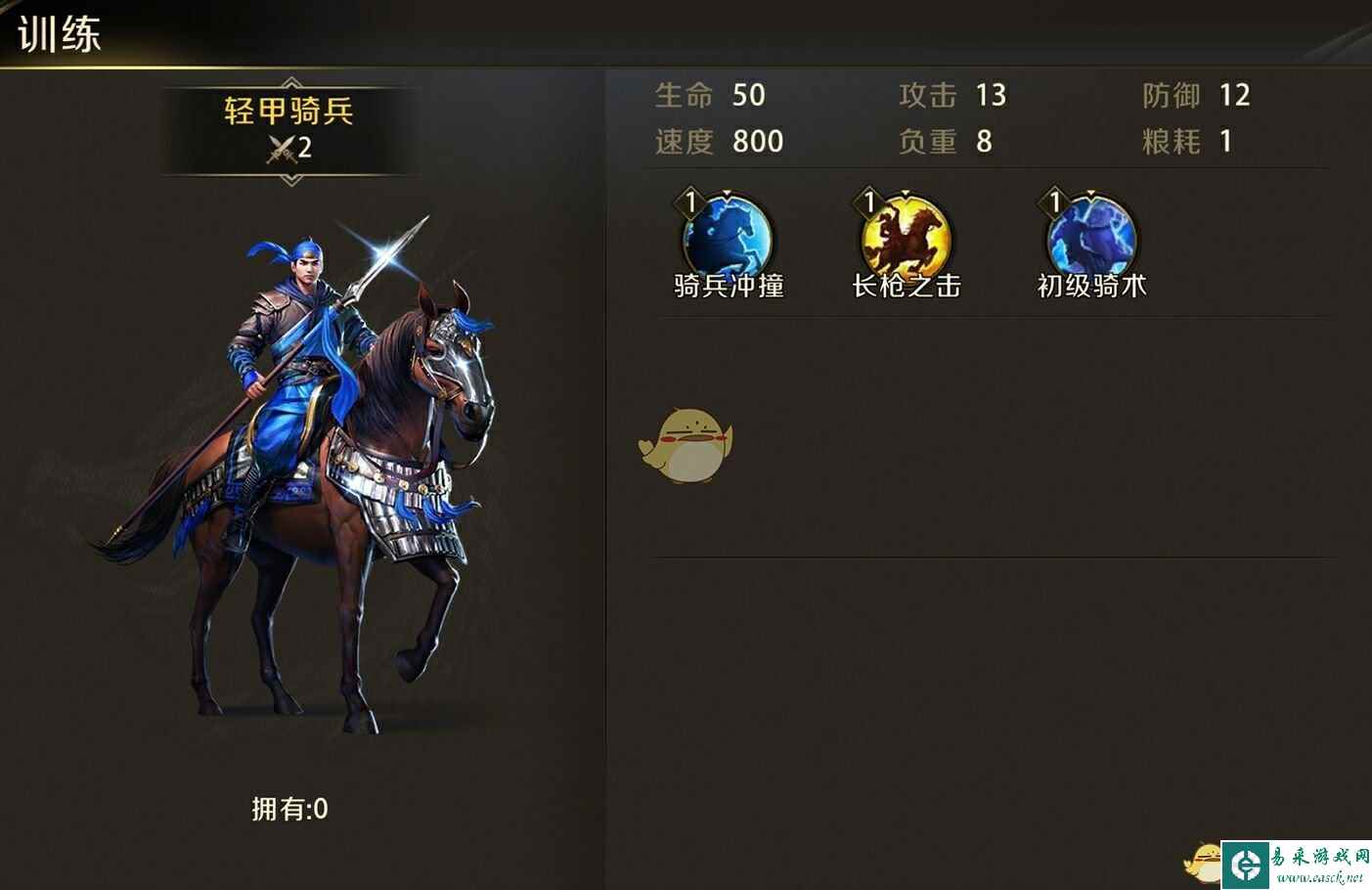
Task: Click the 粮耗 1 stat
Action: pyautogui.click(x=1187, y=141)
